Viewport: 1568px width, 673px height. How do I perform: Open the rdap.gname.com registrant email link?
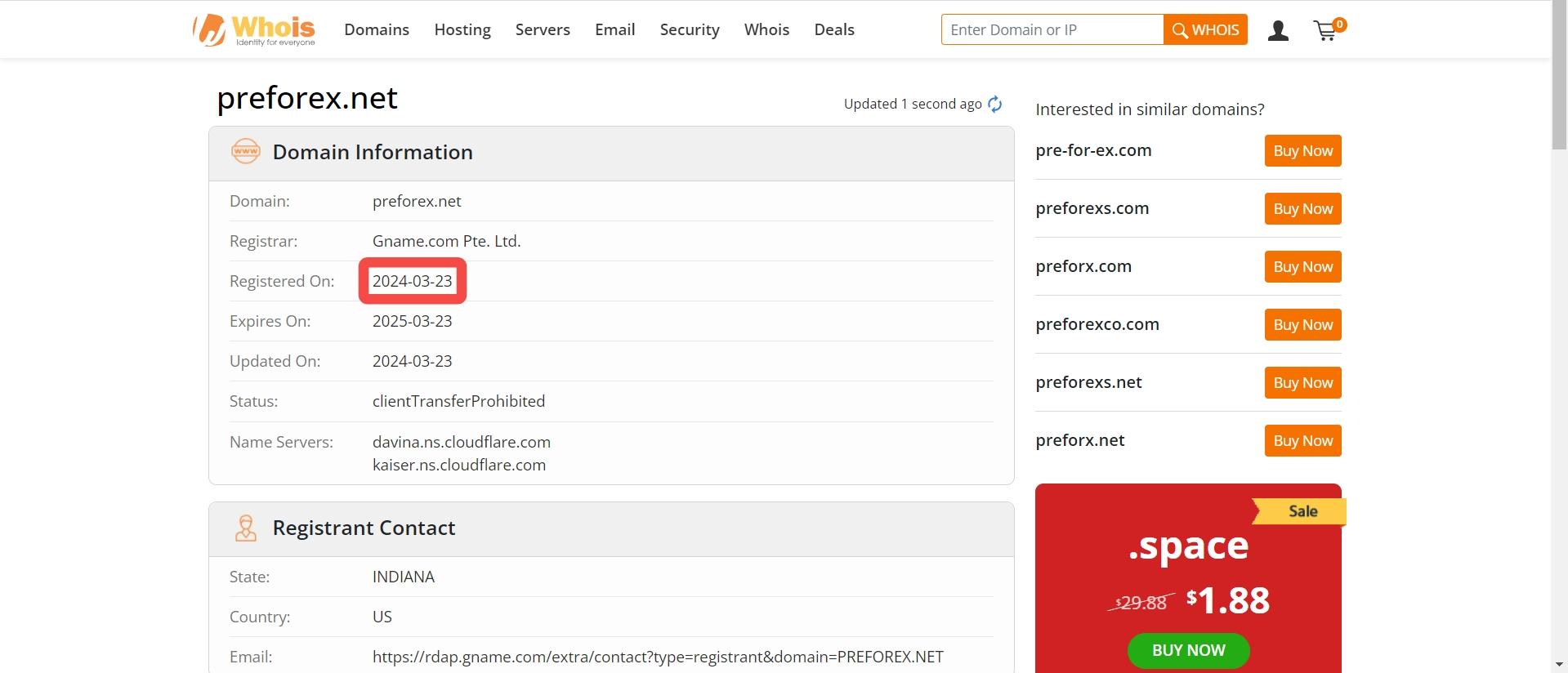[658, 657]
